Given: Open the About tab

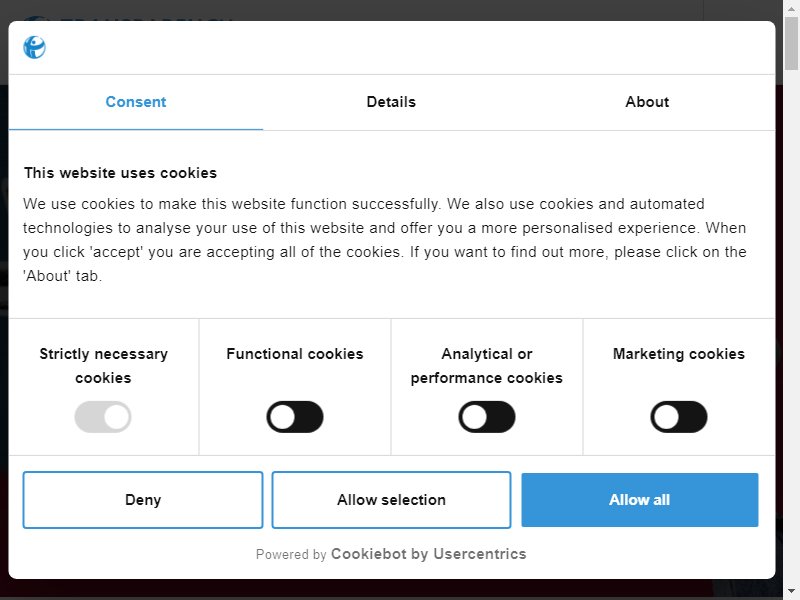Looking at the screenshot, I should [x=647, y=102].
